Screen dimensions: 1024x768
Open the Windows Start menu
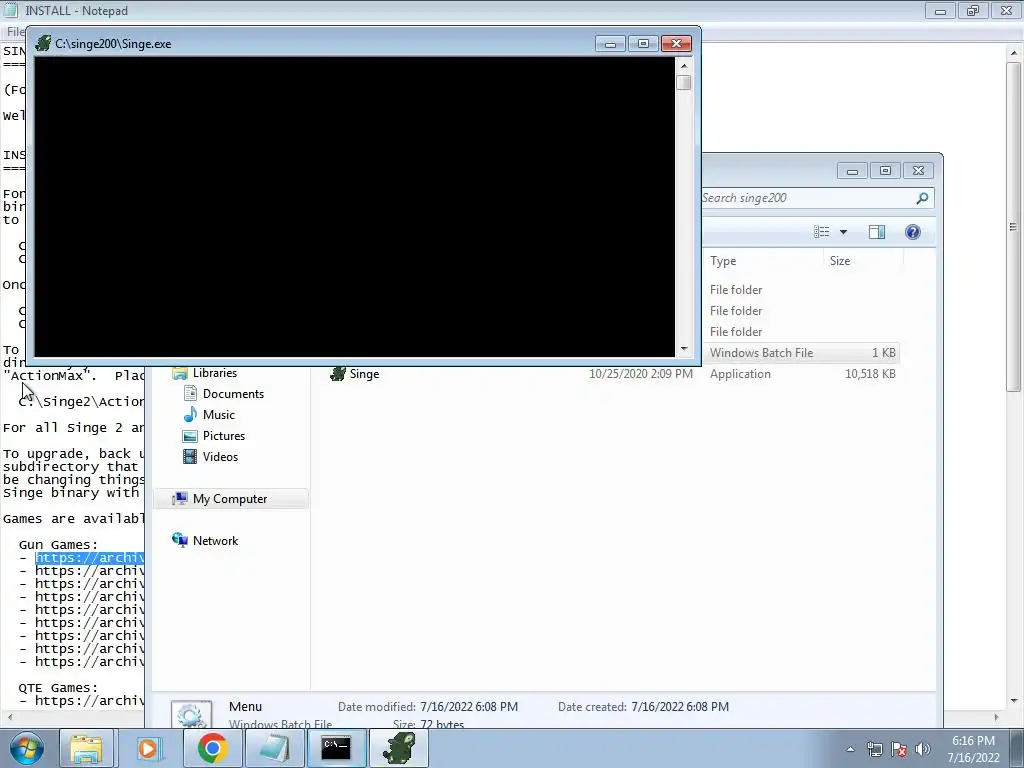(x=26, y=748)
